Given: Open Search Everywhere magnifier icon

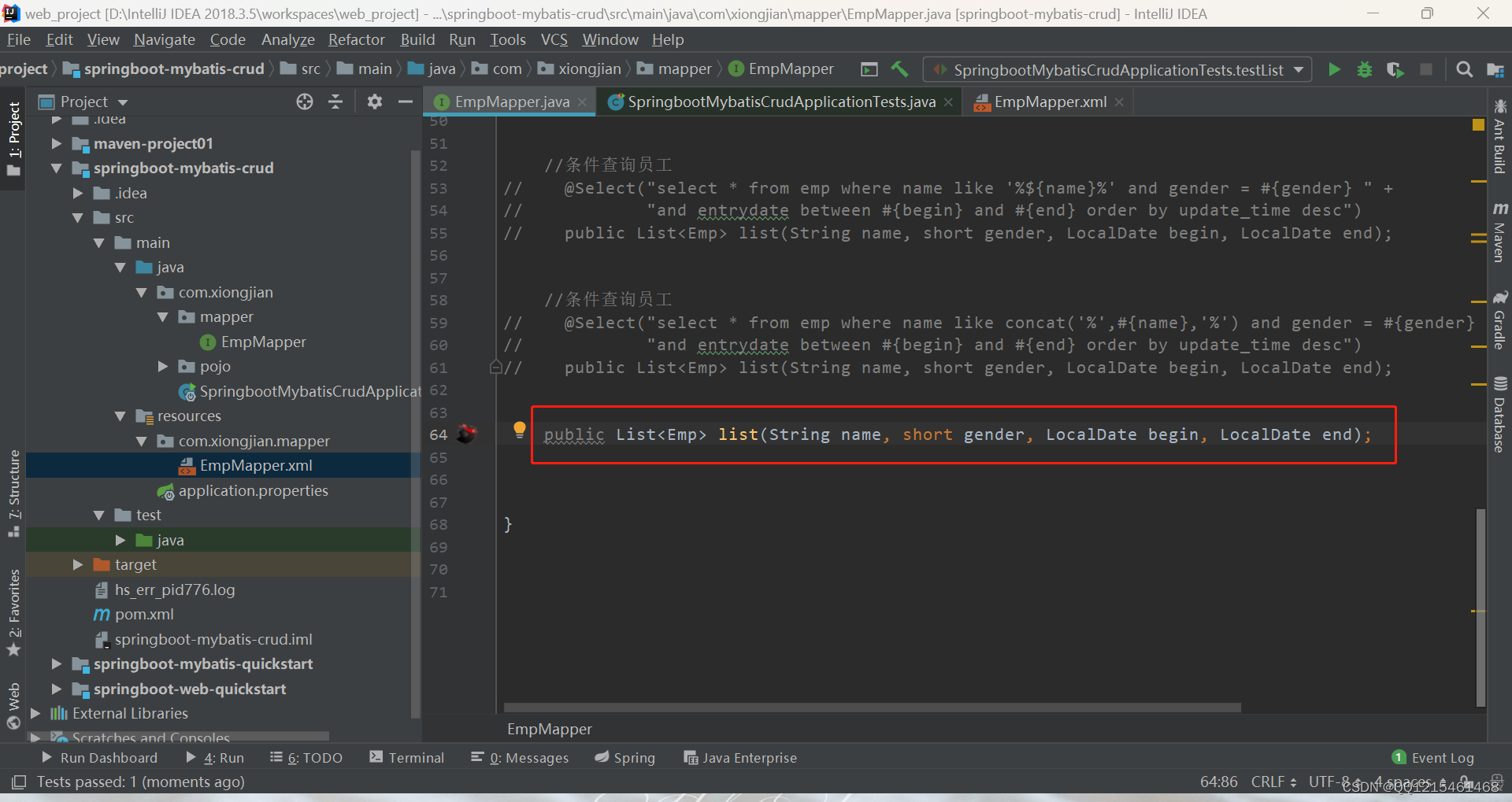Looking at the screenshot, I should 1464,69.
